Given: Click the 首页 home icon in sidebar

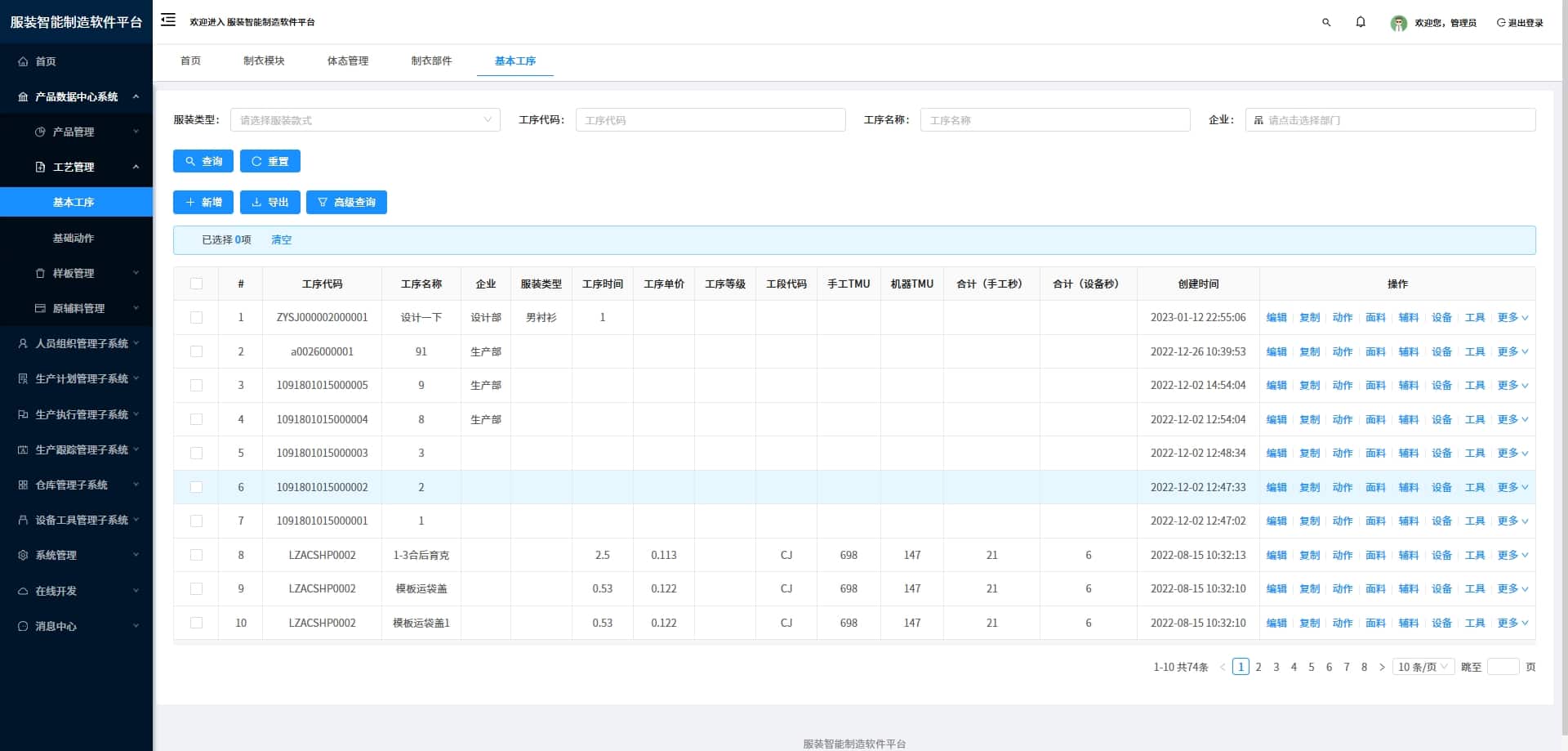Looking at the screenshot, I should (x=23, y=61).
